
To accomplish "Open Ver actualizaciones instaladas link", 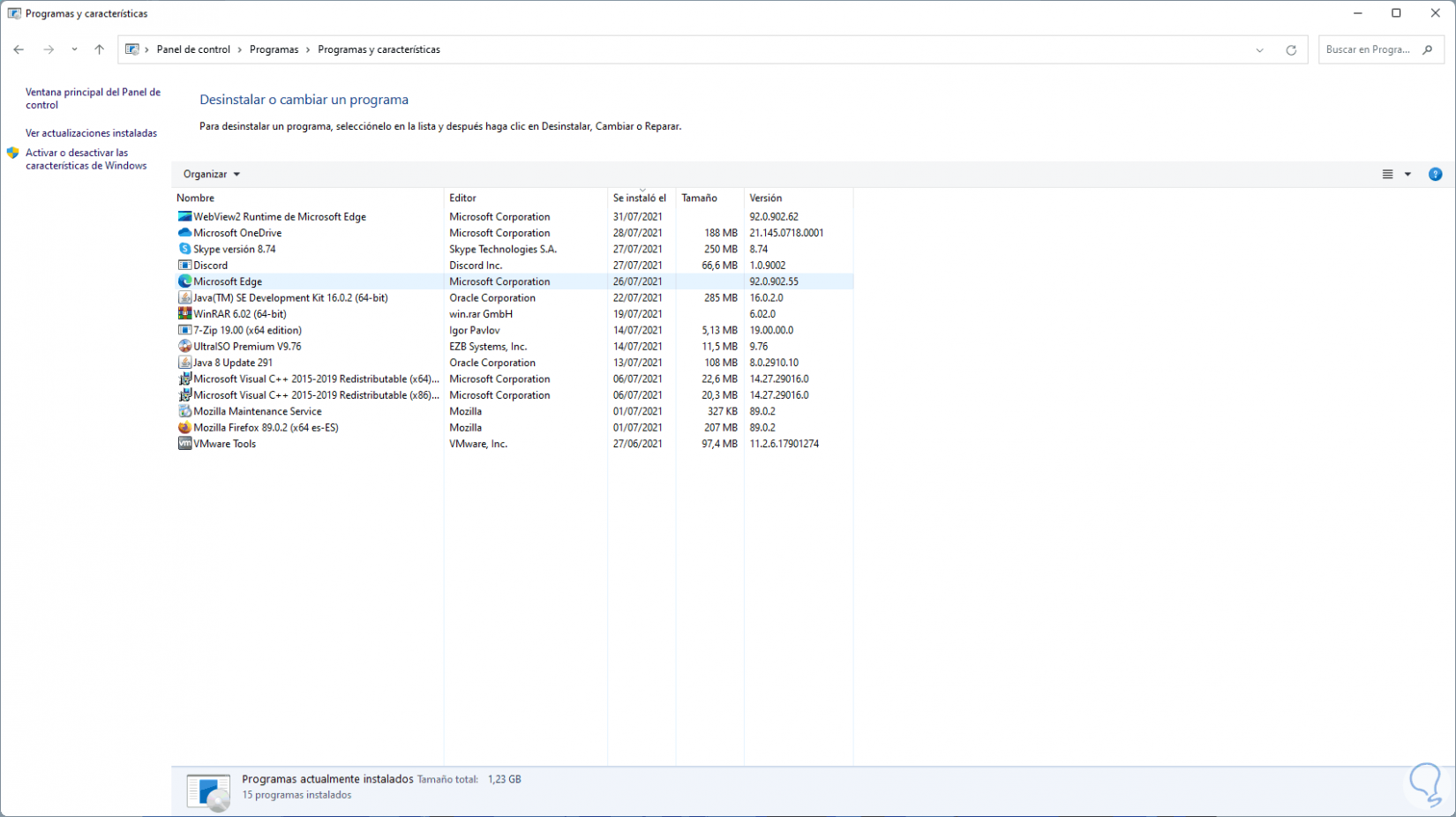I will point(91,133).
